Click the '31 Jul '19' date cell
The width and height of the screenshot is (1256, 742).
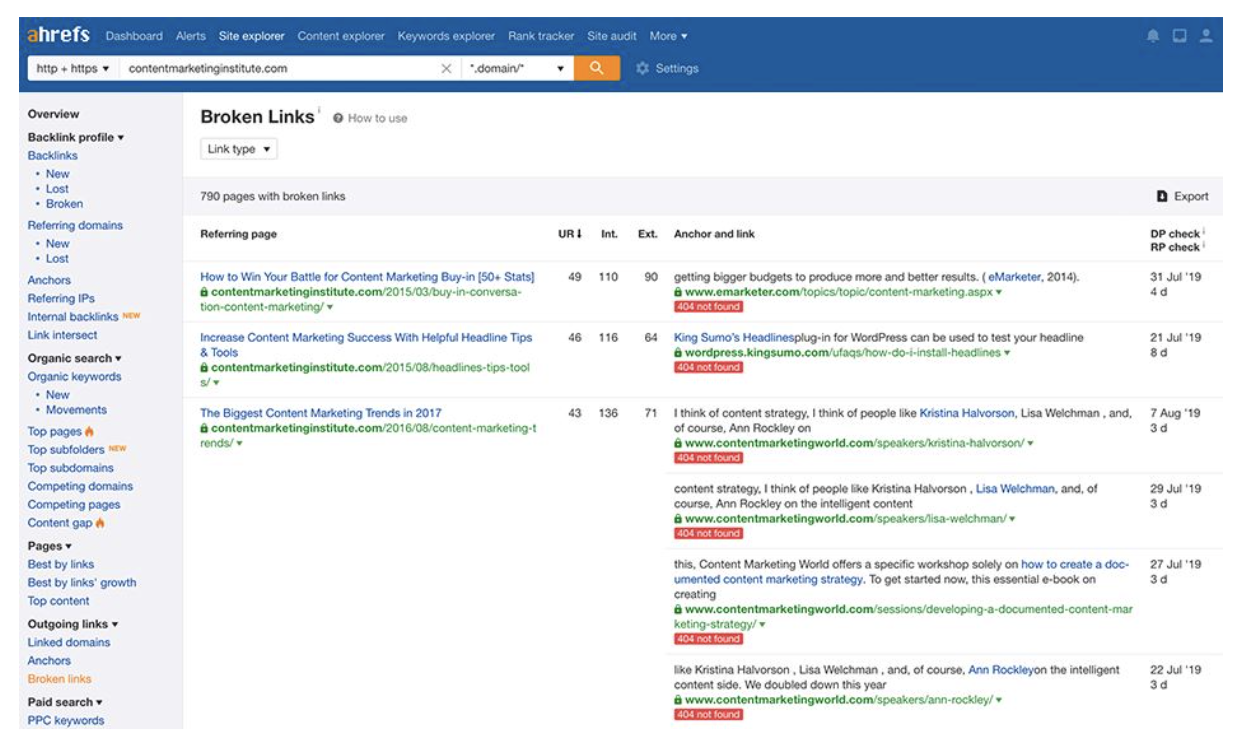[x=1175, y=277]
